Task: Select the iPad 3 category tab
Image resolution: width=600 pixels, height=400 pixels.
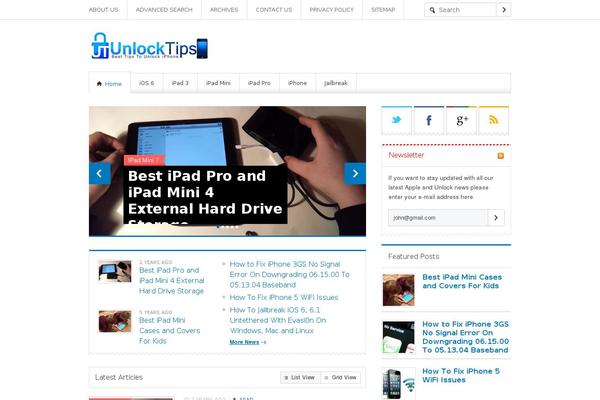Action: 180,83
